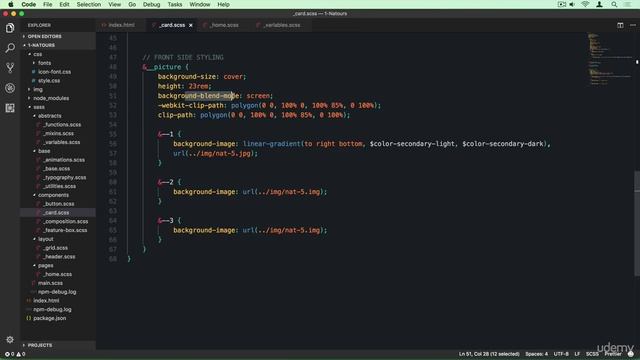Change file encoding UTF-8
This screenshot has width=640, height=360.
tap(561, 354)
